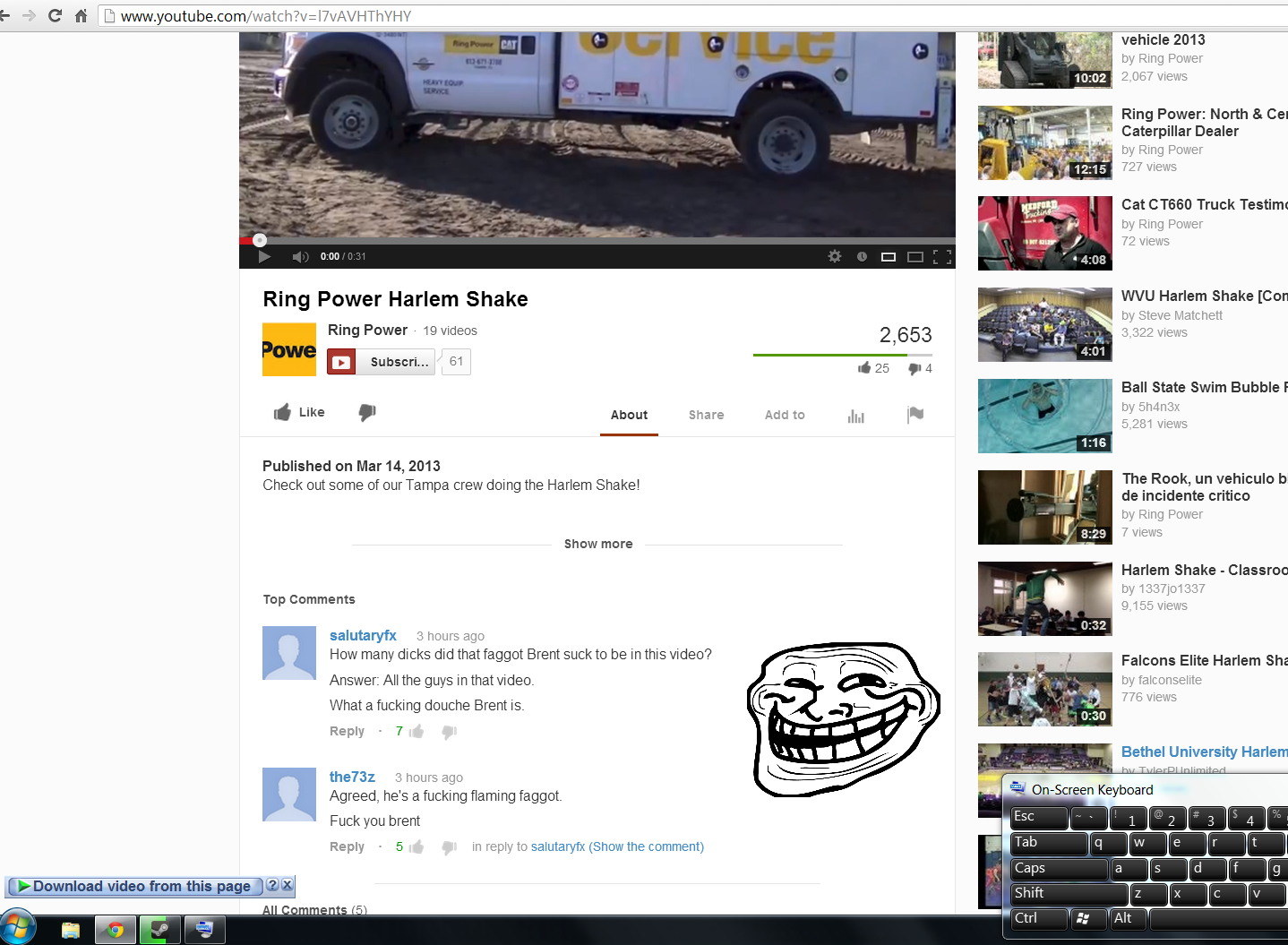Screen dimensions: 1288x945
Task: Thumbs down salutaryfx's comment
Action: [450, 733]
